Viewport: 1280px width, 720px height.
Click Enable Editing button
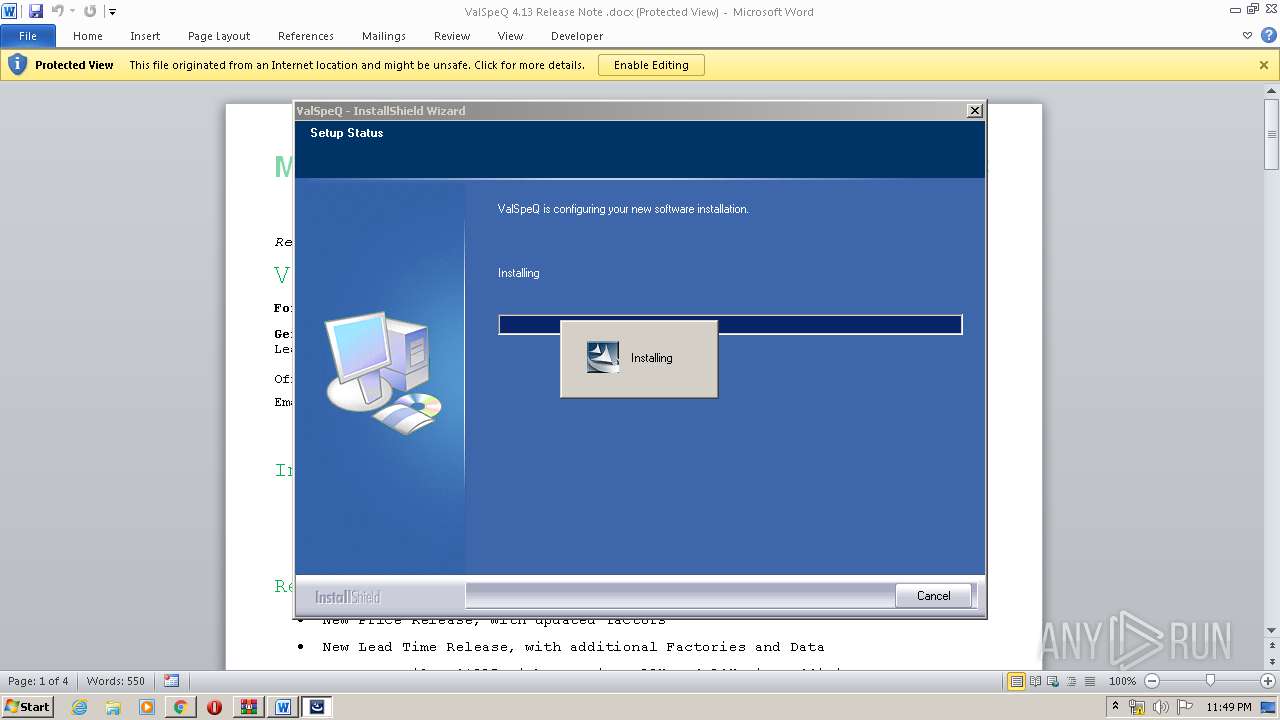point(651,65)
